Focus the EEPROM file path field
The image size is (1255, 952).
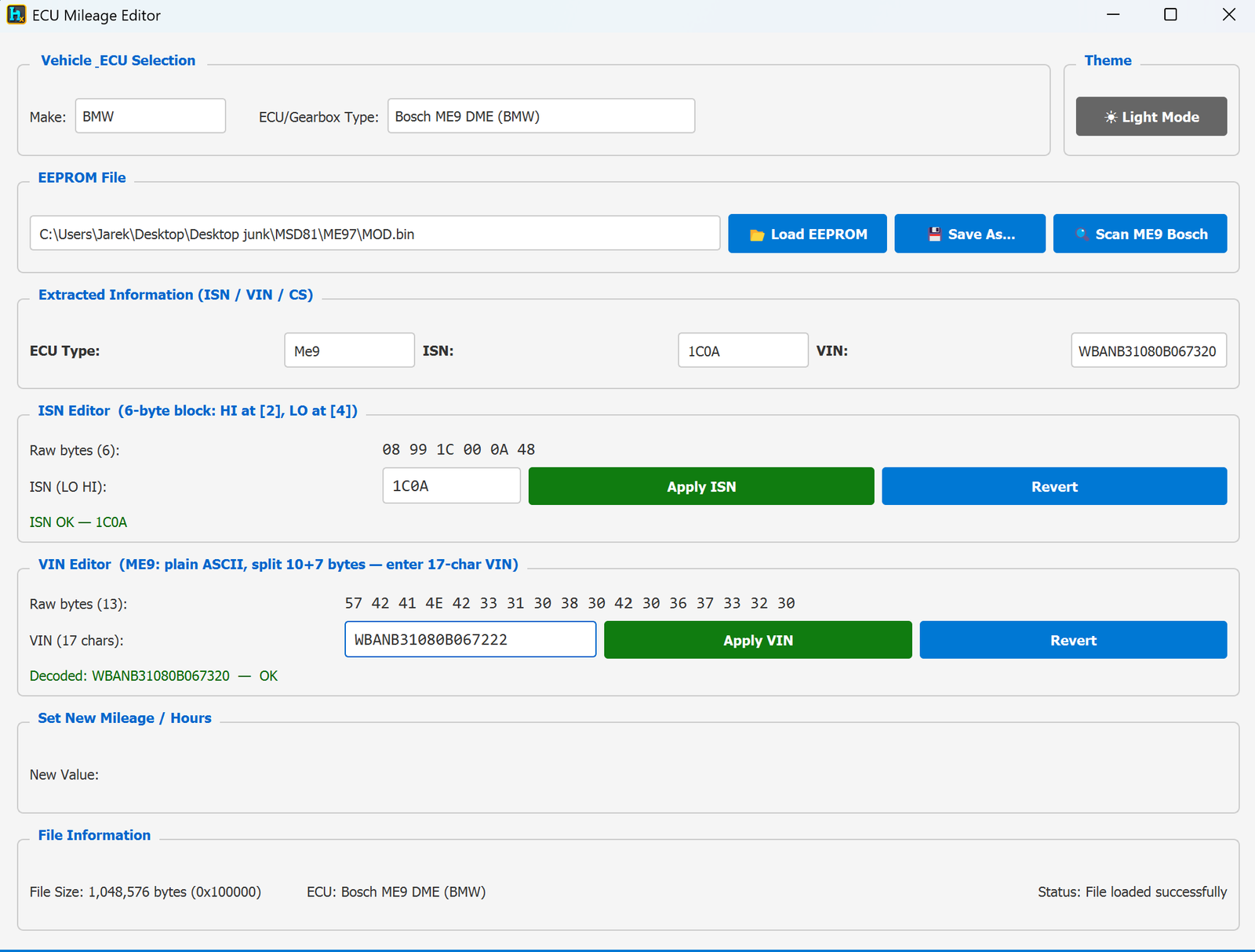pyautogui.click(x=375, y=234)
